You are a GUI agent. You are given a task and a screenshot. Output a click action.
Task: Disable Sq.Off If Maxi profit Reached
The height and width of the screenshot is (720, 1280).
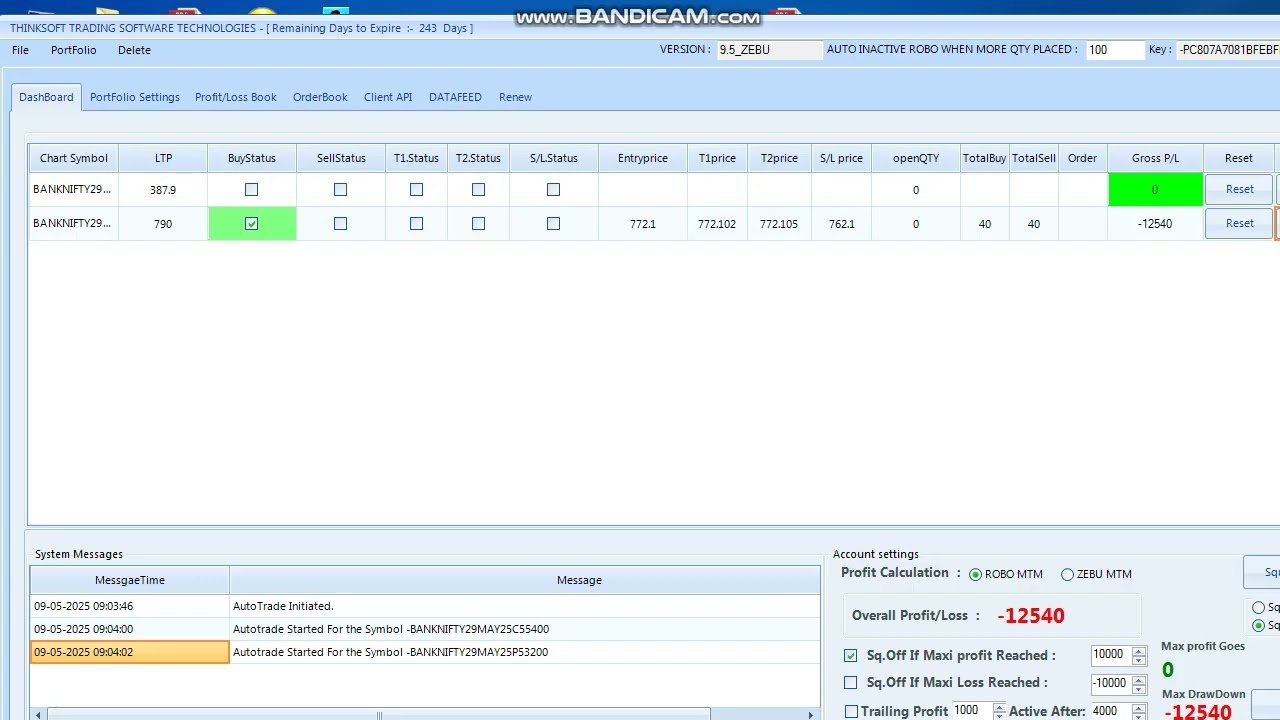pyautogui.click(x=850, y=655)
